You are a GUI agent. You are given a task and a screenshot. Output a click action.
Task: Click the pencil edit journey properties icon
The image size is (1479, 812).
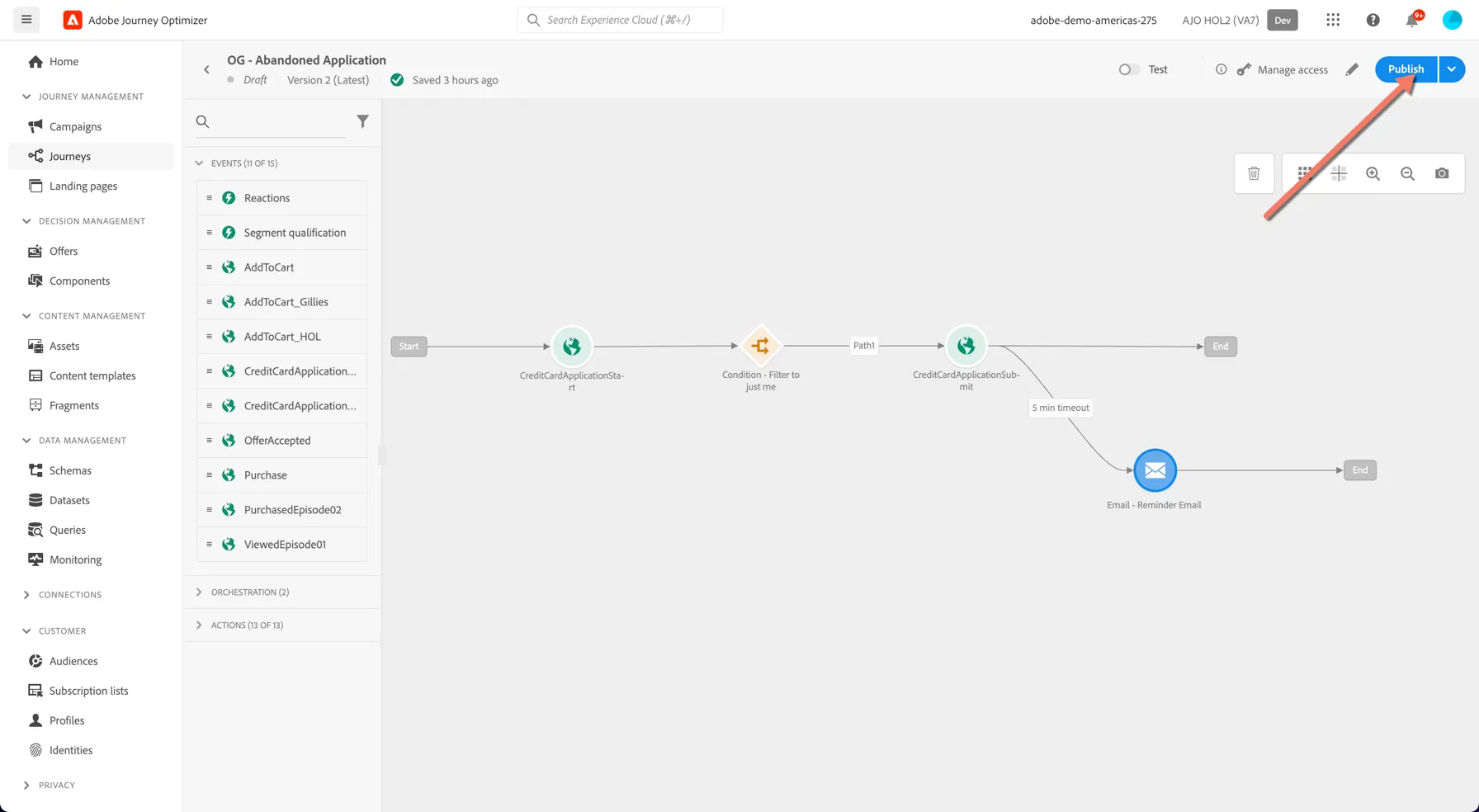(1352, 69)
